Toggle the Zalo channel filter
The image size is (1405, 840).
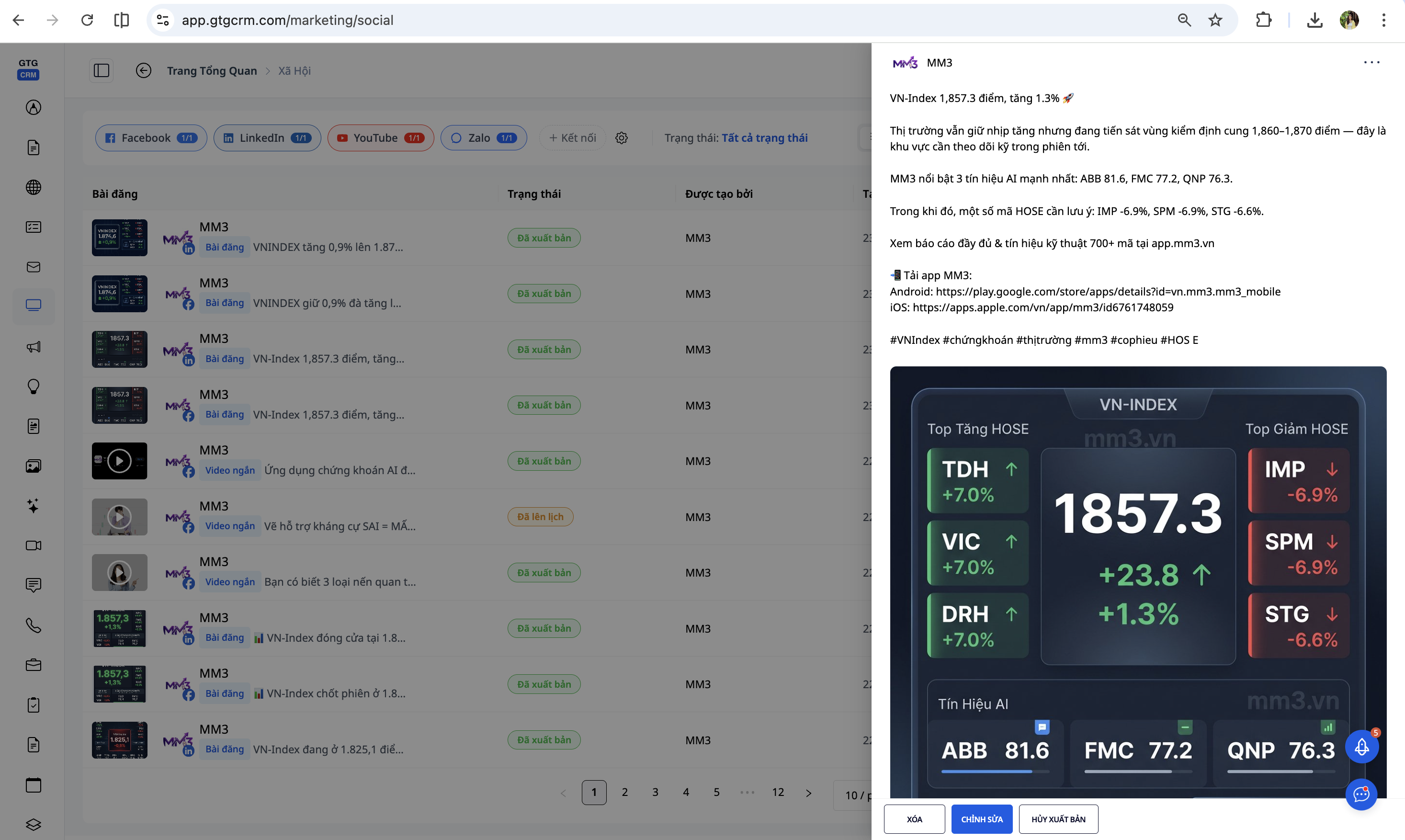tap(483, 138)
